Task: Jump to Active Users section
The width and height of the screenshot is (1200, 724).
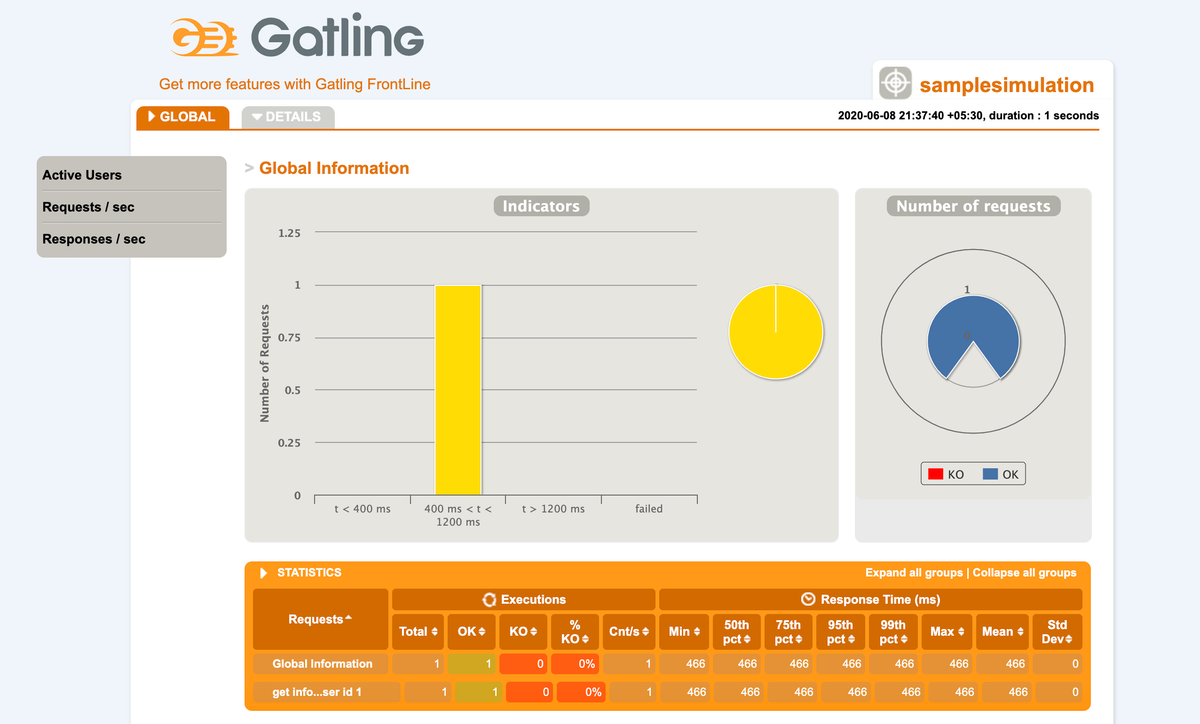Action: 82,175
